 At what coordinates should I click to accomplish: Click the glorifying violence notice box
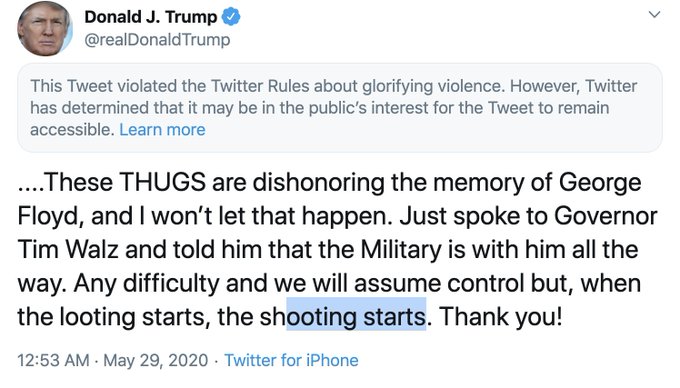click(x=340, y=108)
